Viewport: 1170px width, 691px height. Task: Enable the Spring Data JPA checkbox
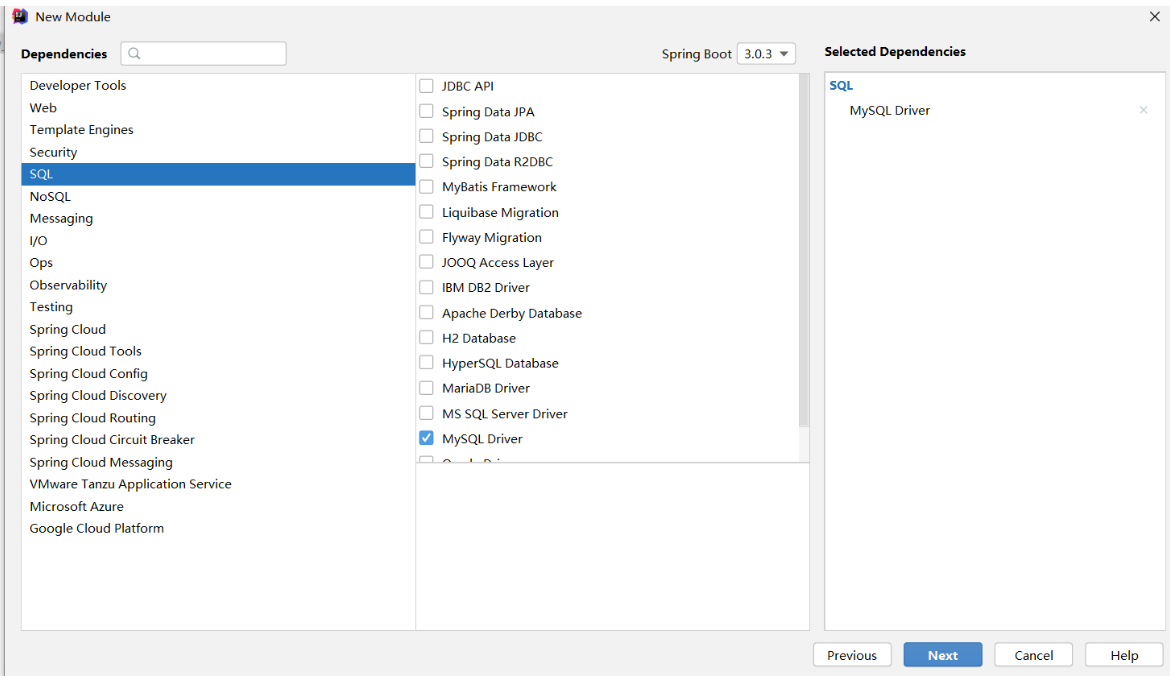[x=427, y=111]
